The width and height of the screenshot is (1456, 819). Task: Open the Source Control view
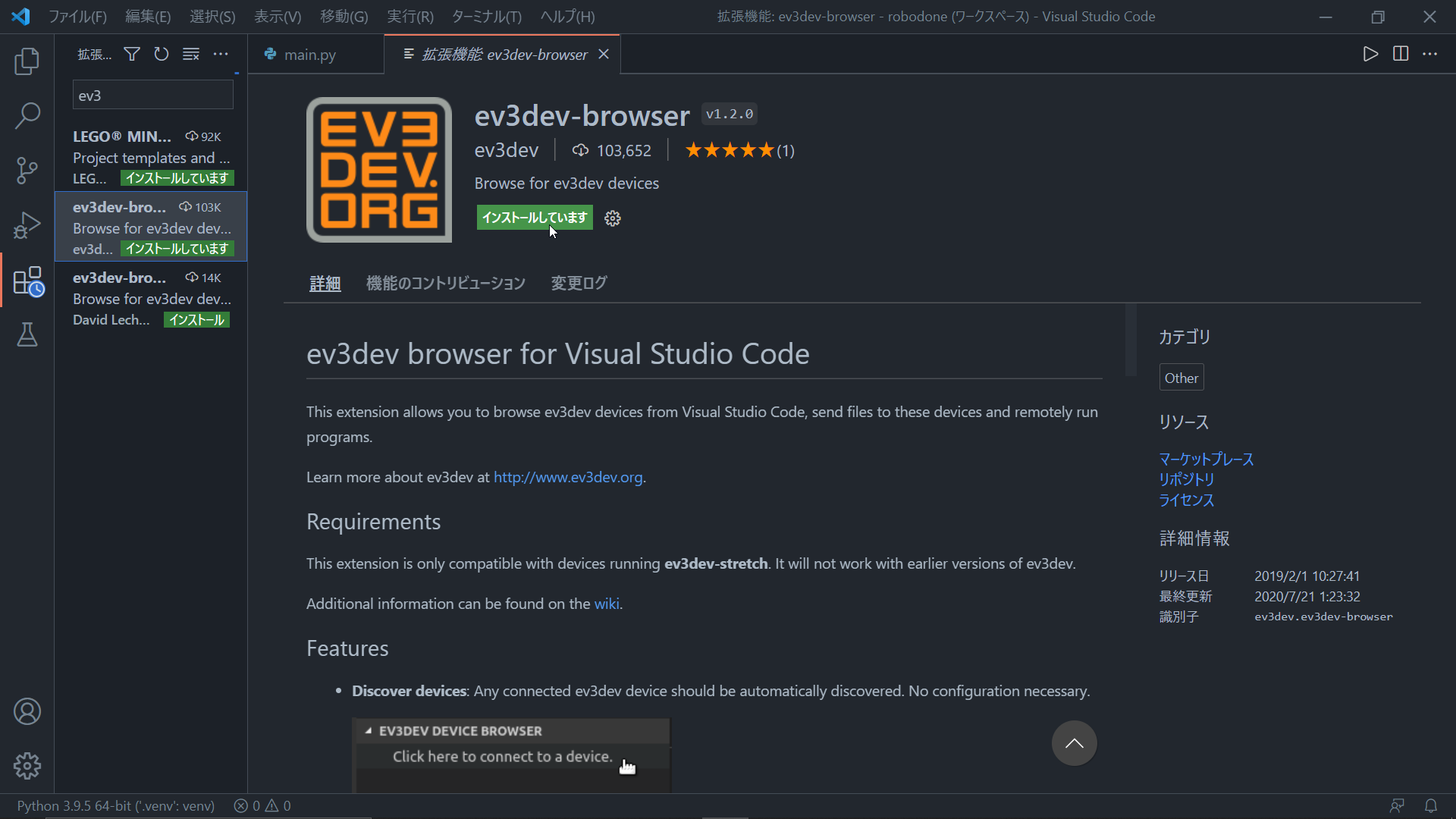pos(27,171)
